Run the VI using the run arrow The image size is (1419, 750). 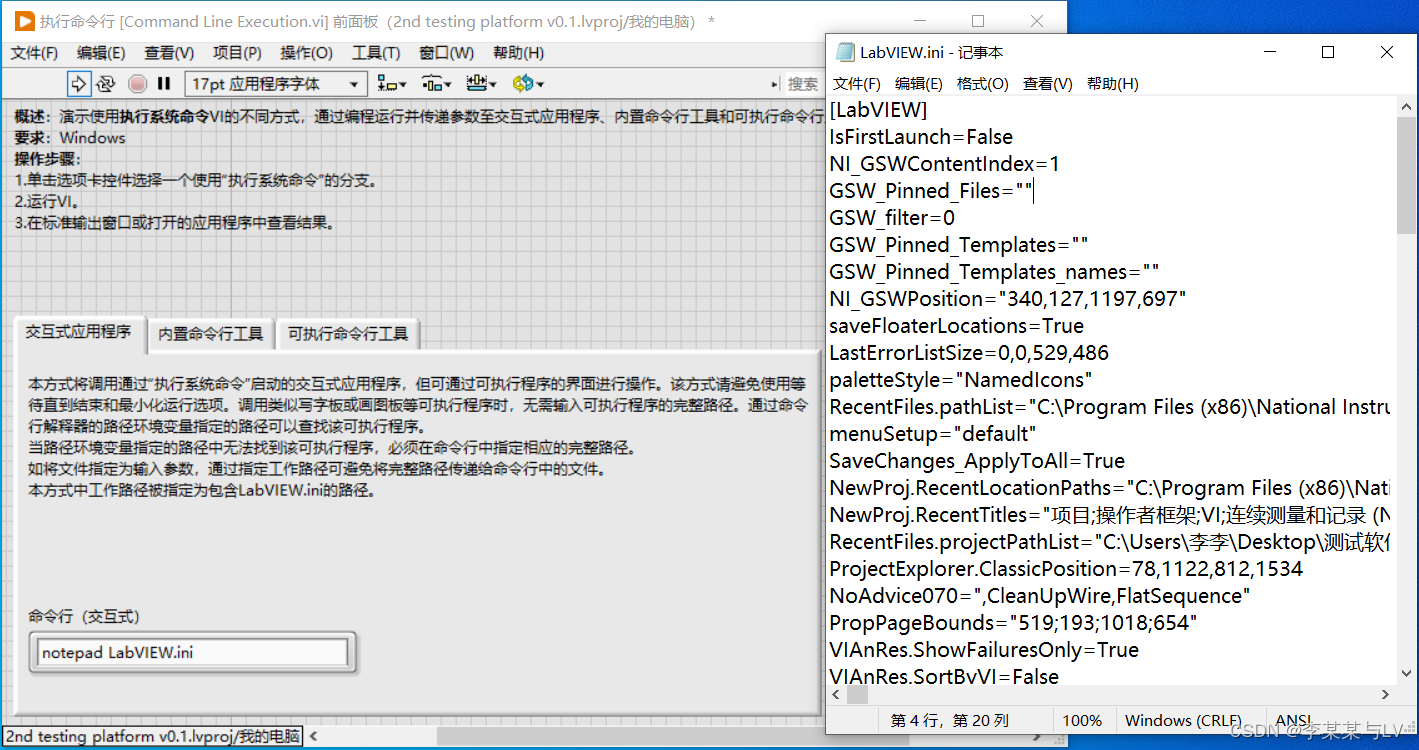coord(79,83)
